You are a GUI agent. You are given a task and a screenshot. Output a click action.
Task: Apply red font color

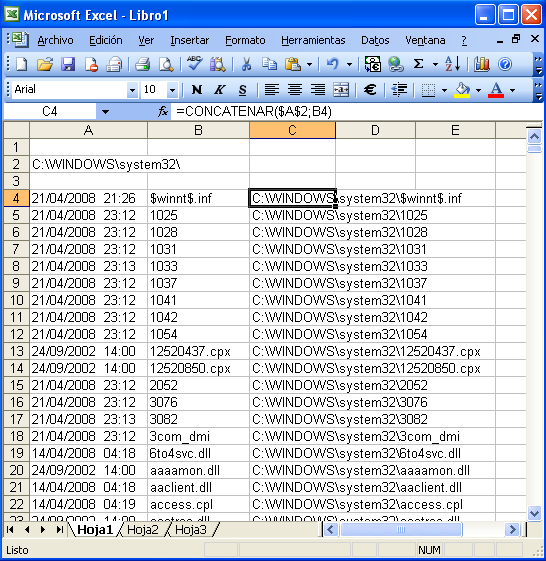496,89
